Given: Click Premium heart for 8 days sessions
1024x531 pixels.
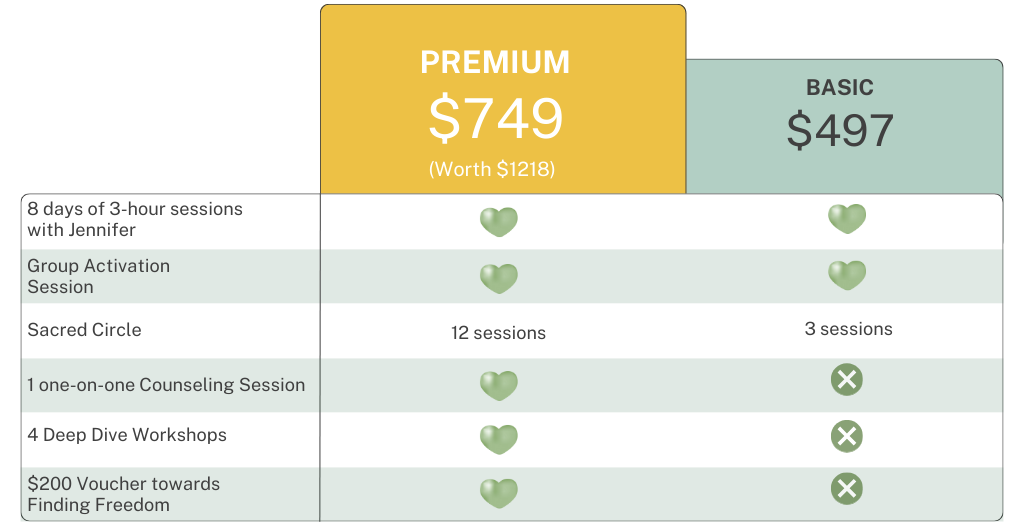Looking at the screenshot, I should [x=499, y=222].
